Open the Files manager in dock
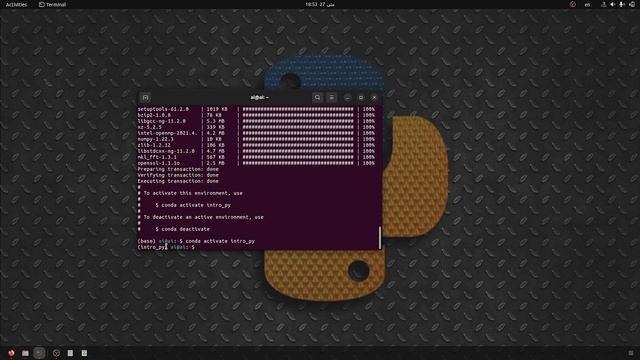The image size is (640, 360). click(25, 353)
